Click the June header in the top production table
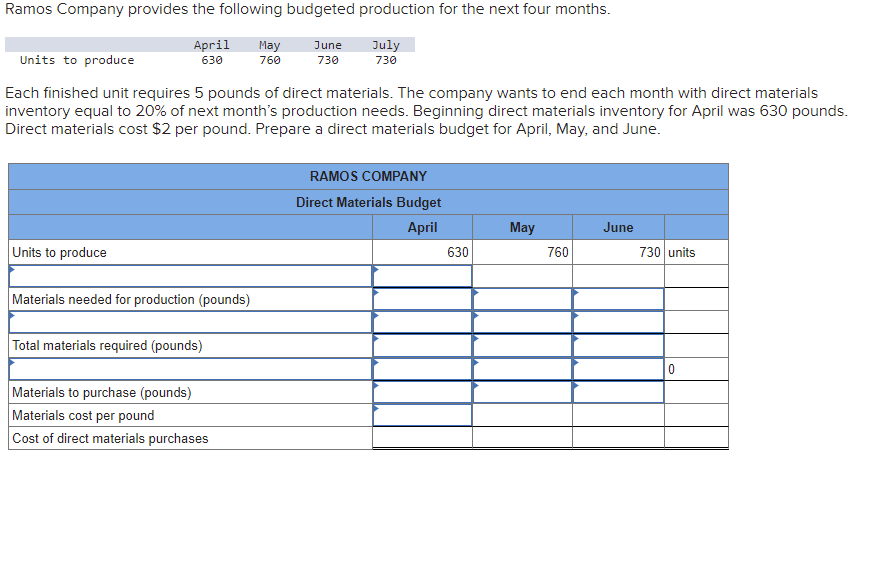The height and width of the screenshot is (571, 882). pyautogui.click(x=328, y=45)
